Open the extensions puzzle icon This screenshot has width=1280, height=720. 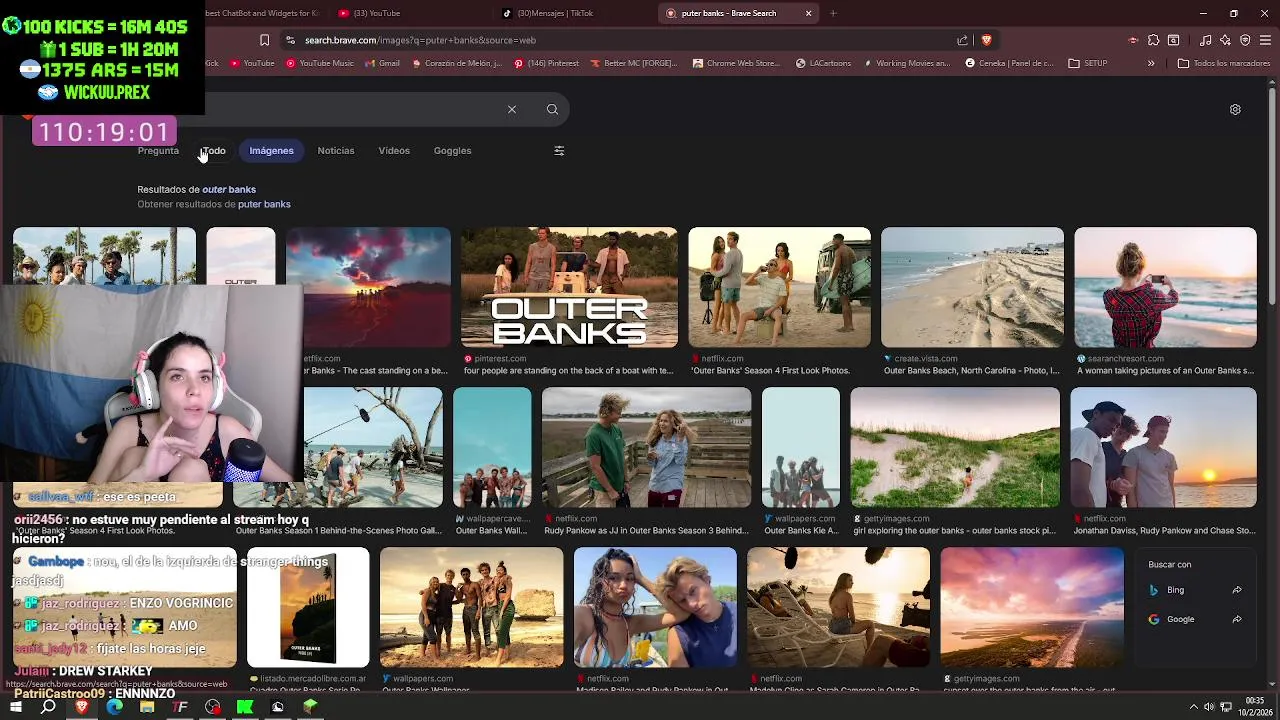tap(1153, 40)
